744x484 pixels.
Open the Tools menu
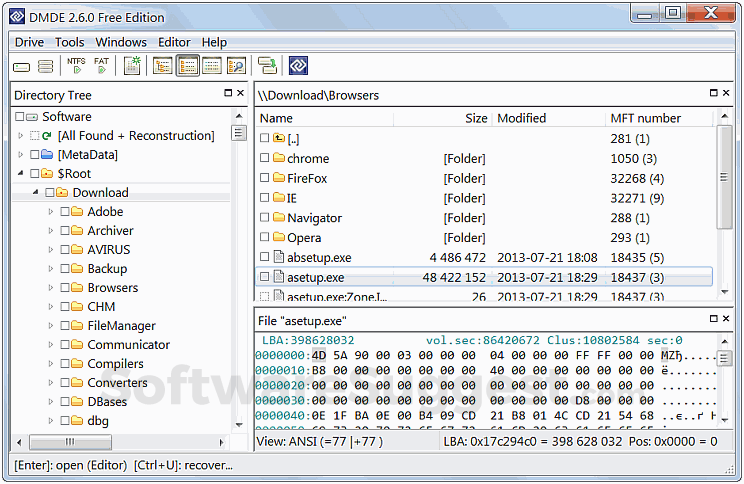click(x=69, y=42)
